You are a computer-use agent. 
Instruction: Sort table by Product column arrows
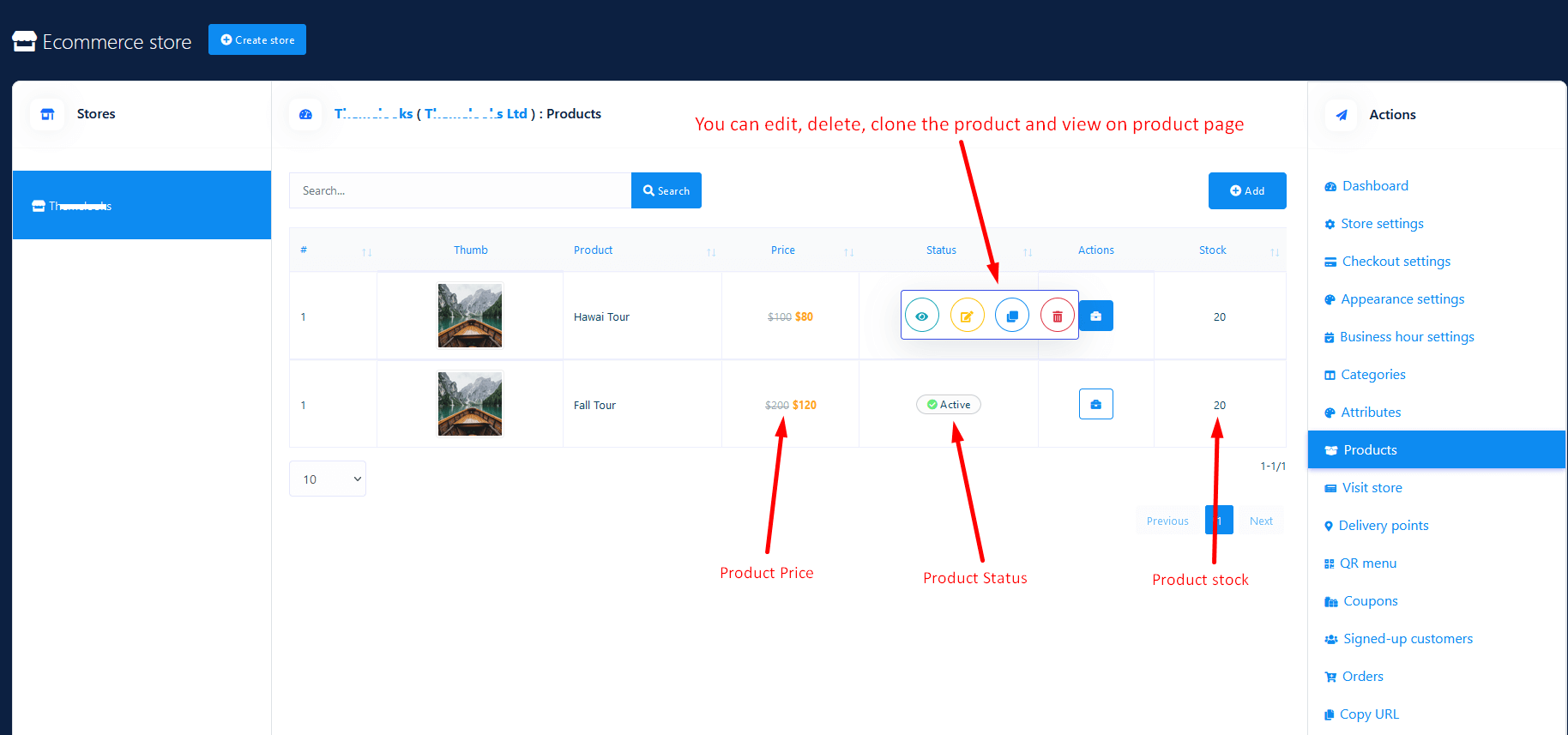[x=711, y=251]
